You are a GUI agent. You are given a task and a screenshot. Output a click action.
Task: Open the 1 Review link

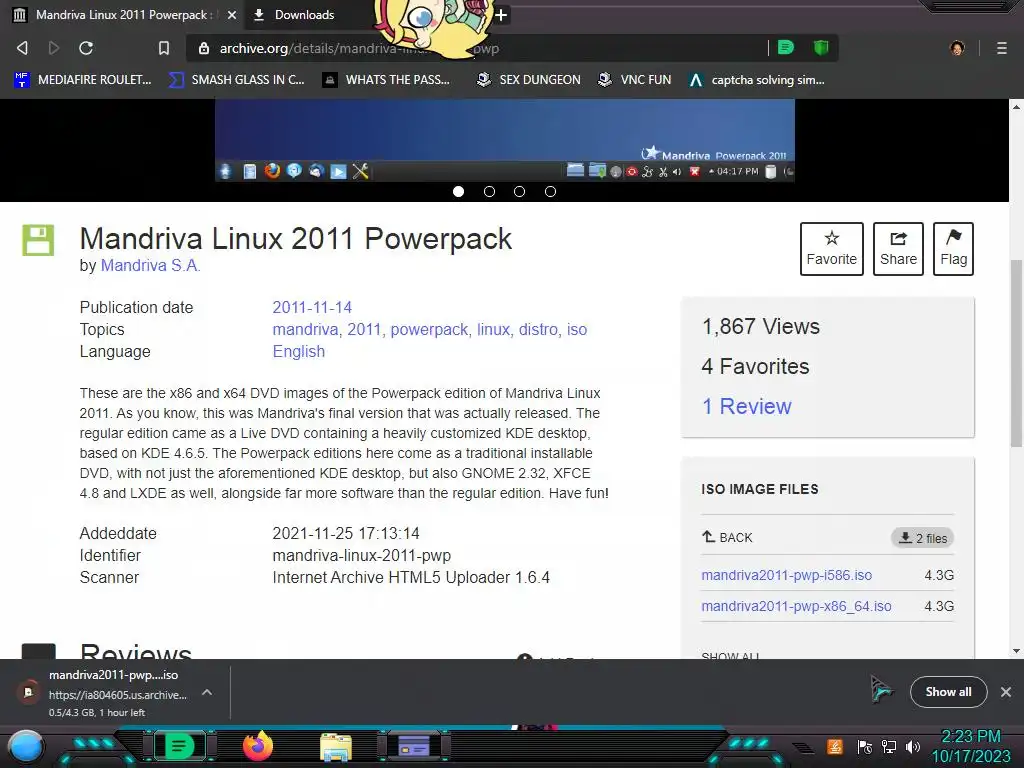[x=746, y=406]
